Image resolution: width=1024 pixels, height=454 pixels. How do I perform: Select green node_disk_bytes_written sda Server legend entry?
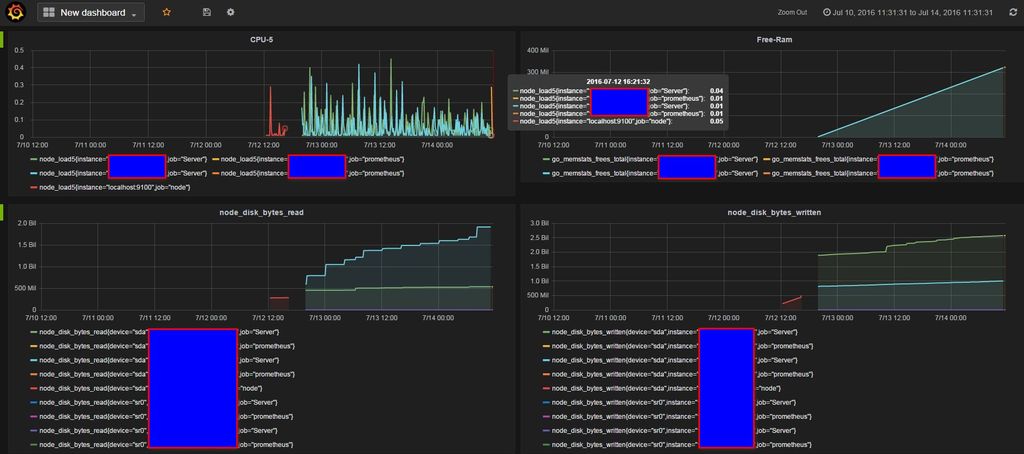coord(669,331)
